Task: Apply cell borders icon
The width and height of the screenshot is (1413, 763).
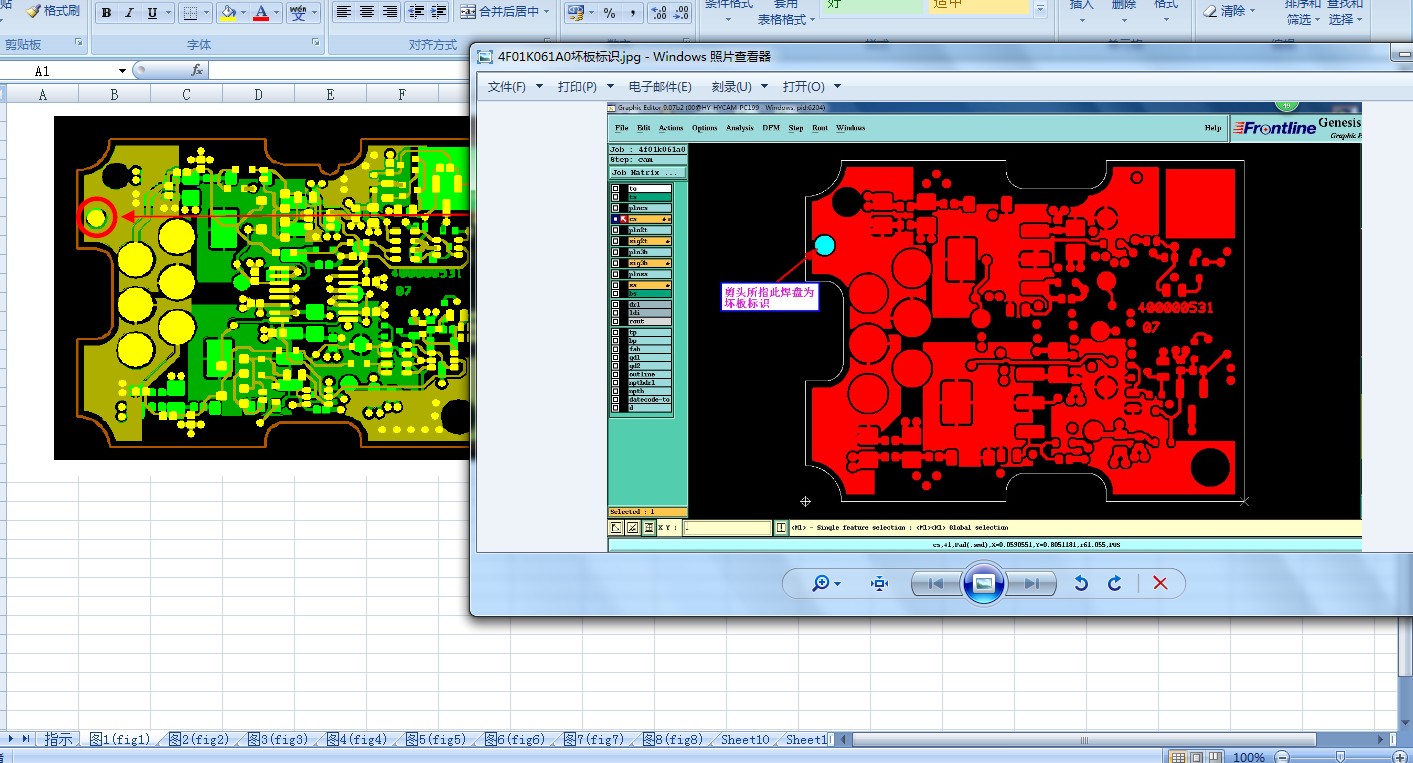Action: (x=190, y=13)
